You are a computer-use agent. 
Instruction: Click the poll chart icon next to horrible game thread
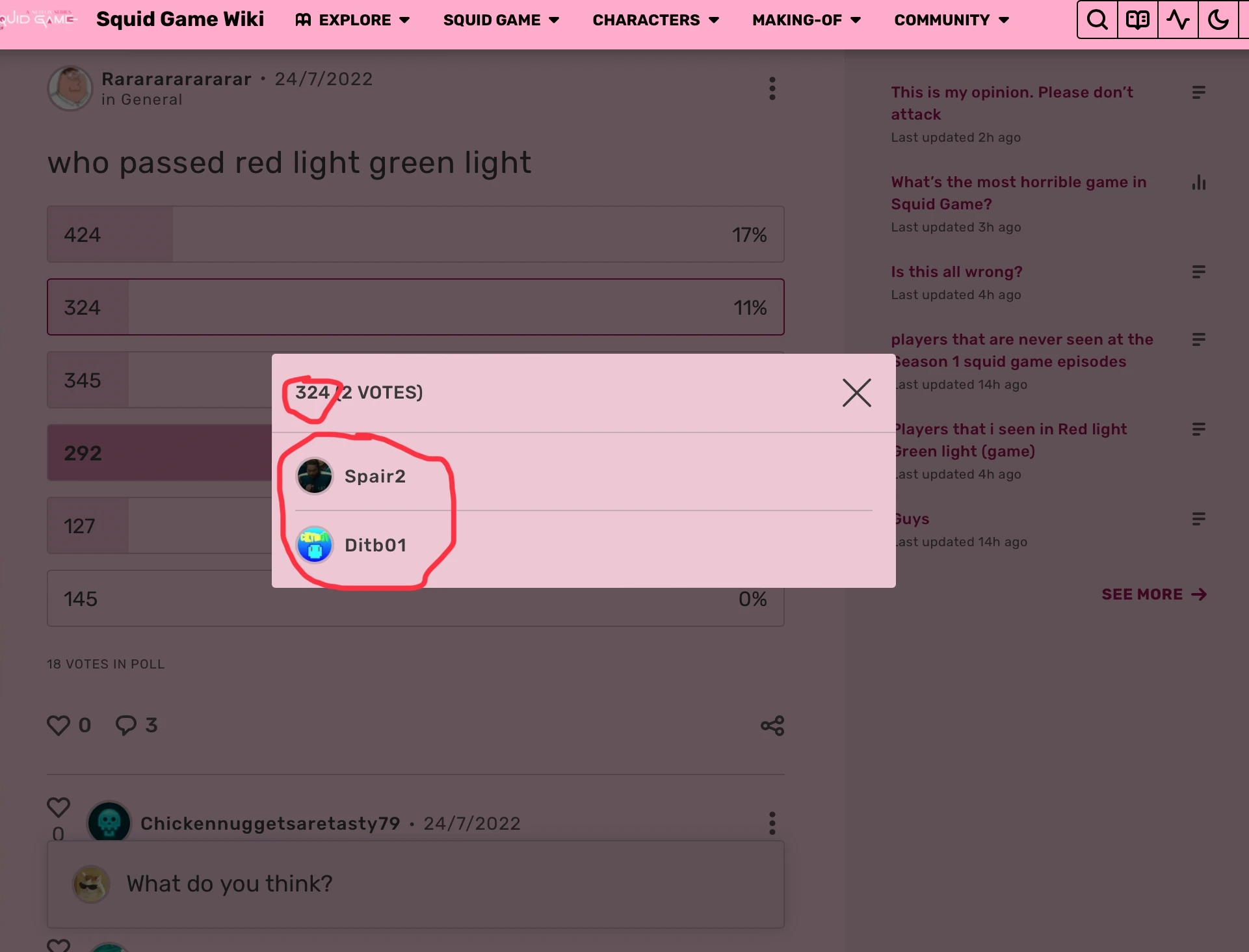[1200, 183]
